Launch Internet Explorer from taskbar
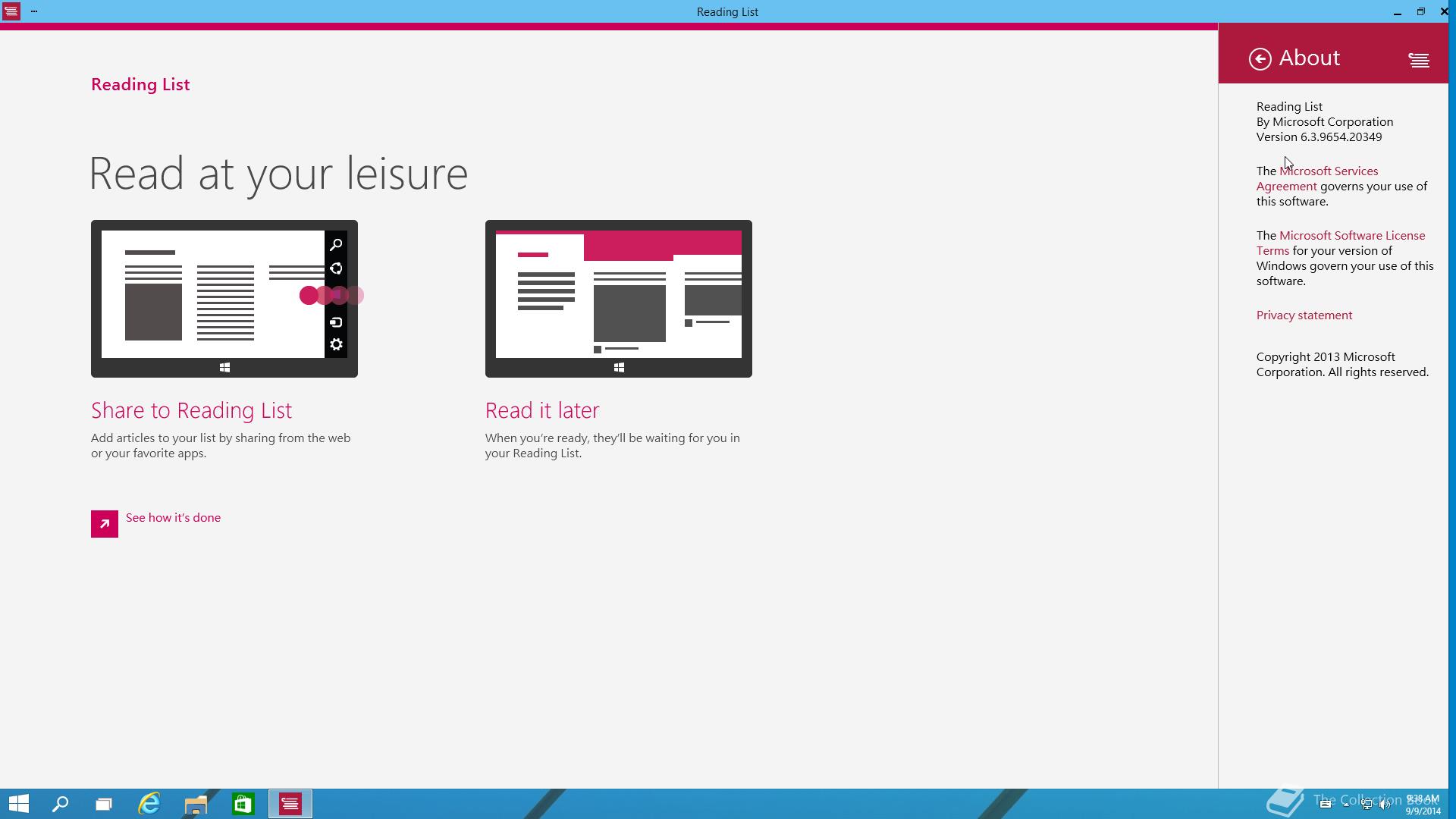This screenshot has width=1456, height=819. pyautogui.click(x=149, y=804)
